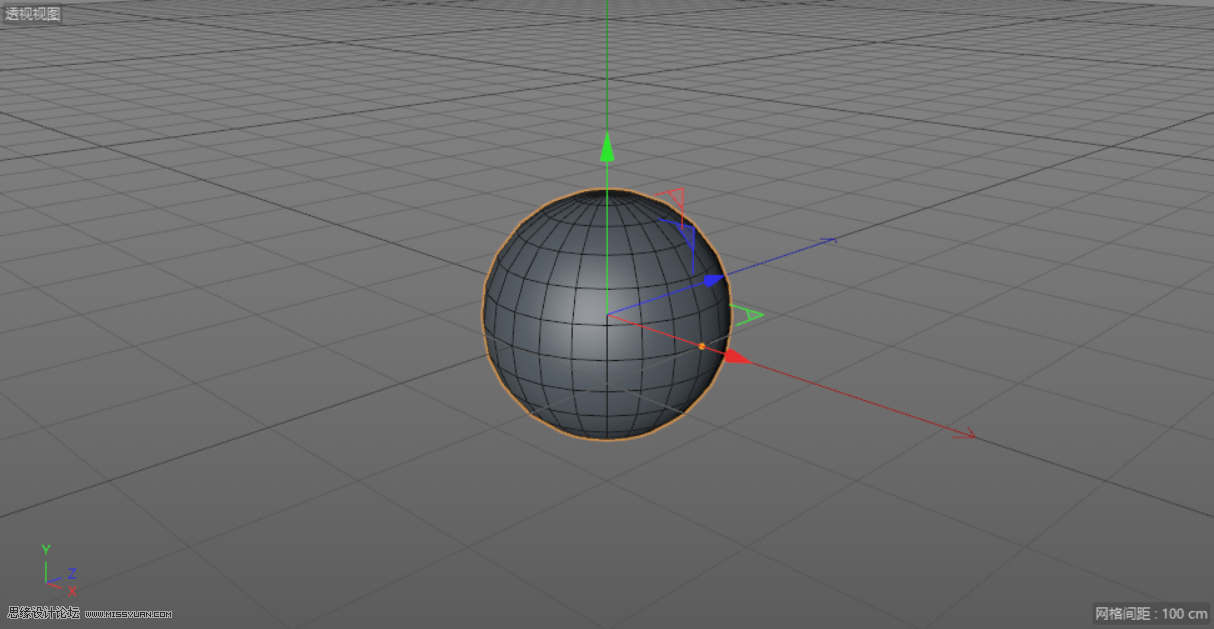Viewport: 1214px width, 629px height.
Task: Click the X label on the world axis indicator
Action: pos(72,589)
